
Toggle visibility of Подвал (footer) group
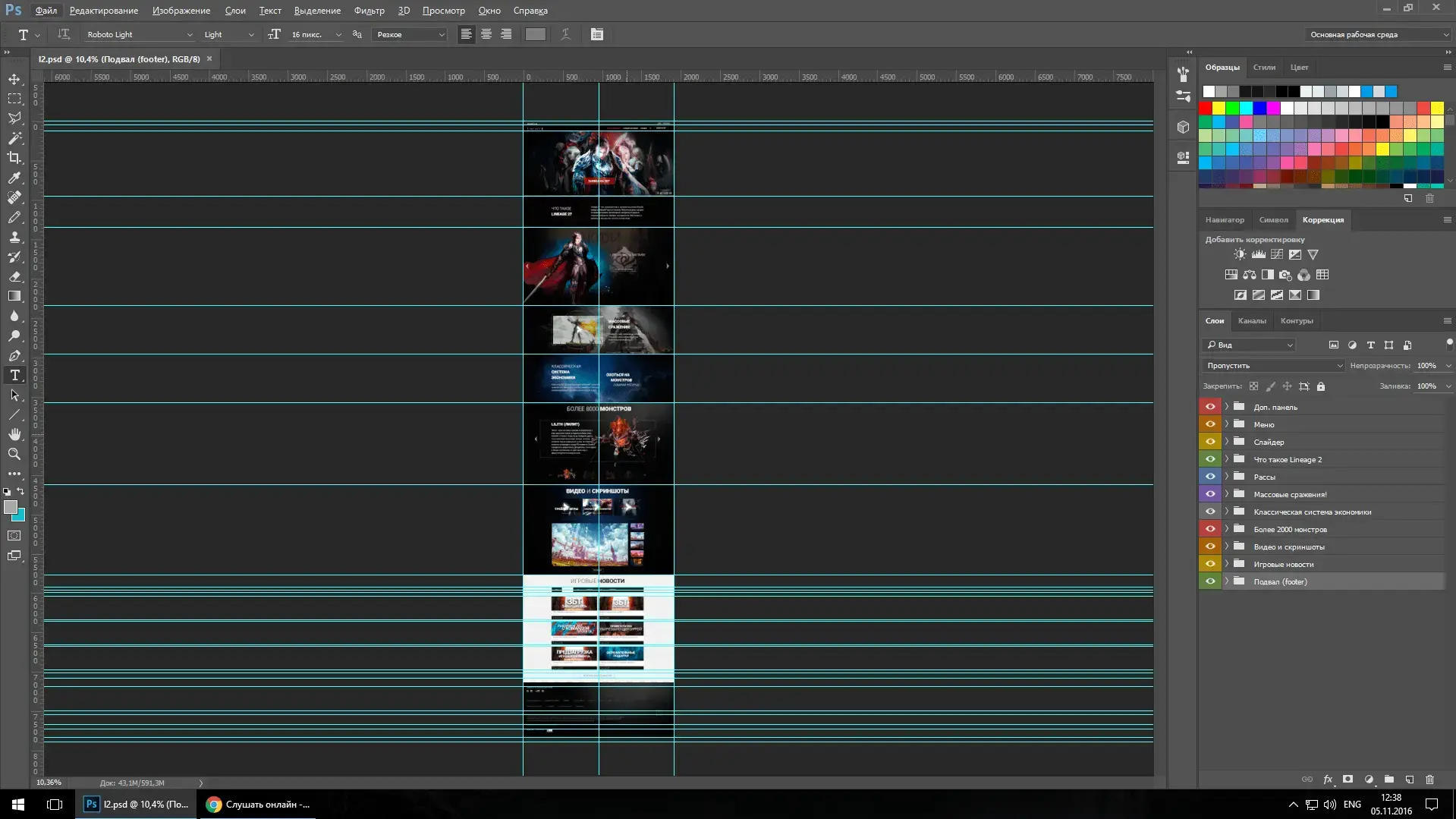click(1210, 581)
